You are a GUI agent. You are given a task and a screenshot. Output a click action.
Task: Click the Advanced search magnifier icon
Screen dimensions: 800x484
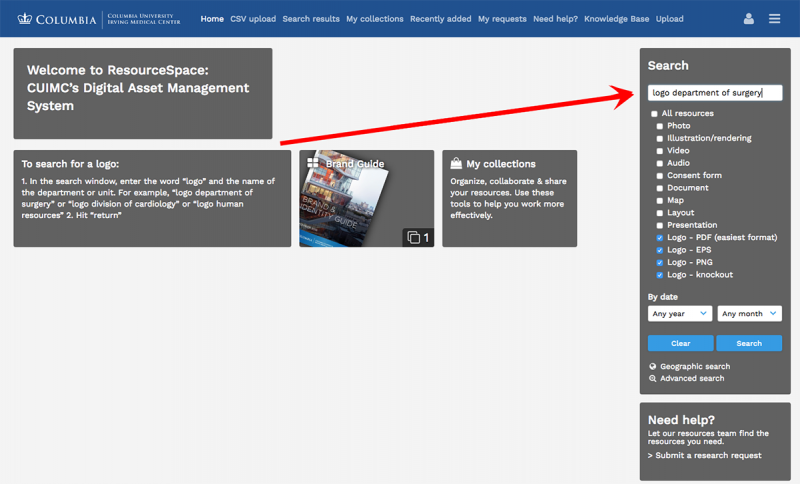click(653, 378)
